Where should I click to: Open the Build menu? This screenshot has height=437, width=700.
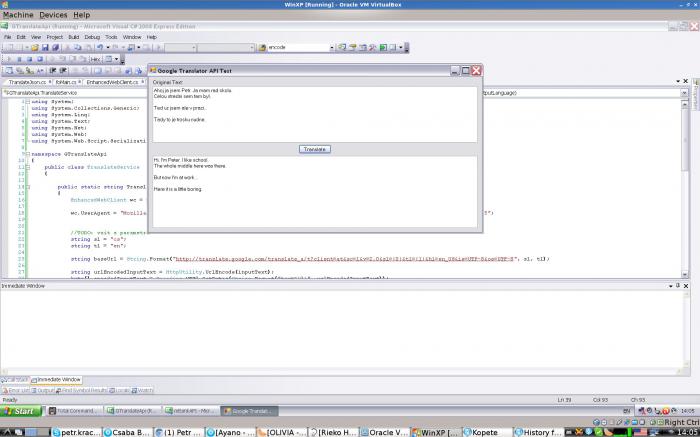pyautogui.click(x=74, y=37)
